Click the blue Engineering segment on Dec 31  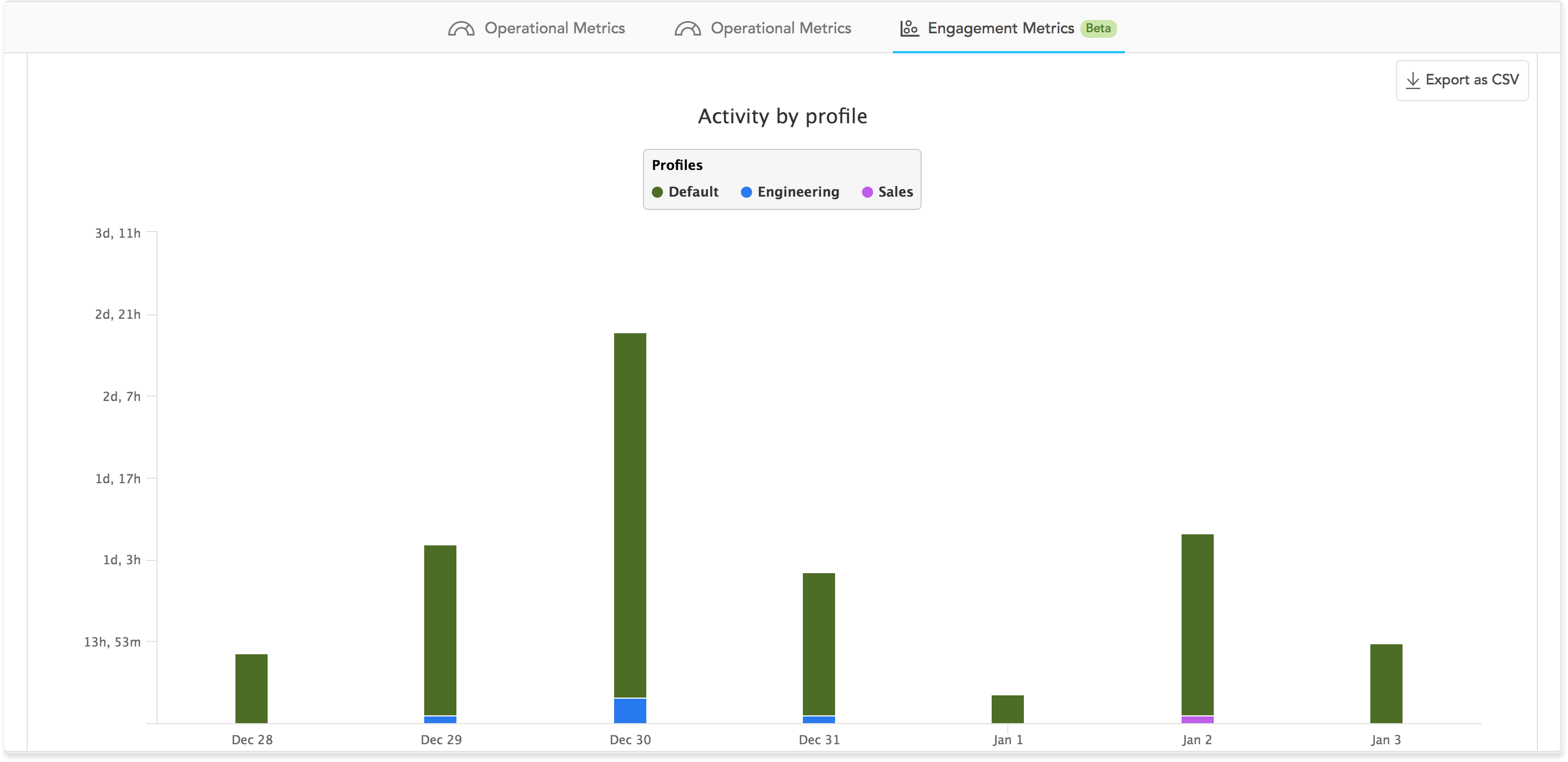click(x=818, y=719)
